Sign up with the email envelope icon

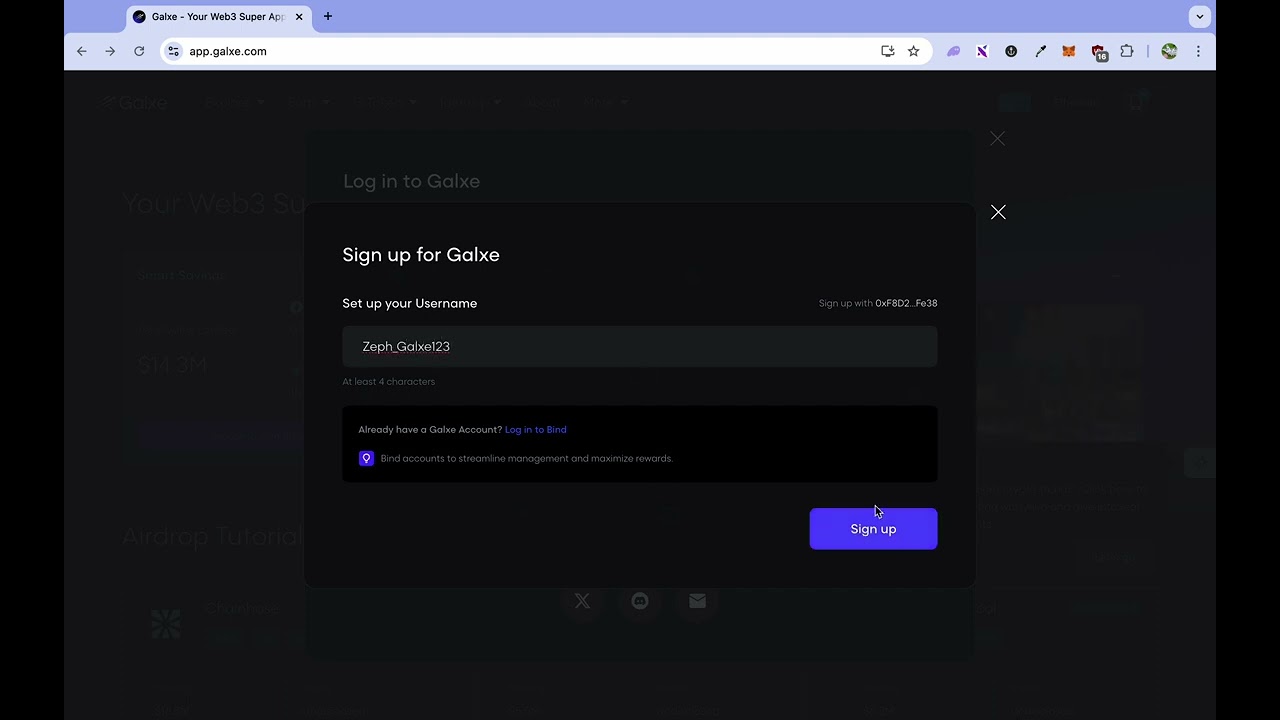(697, 601)
